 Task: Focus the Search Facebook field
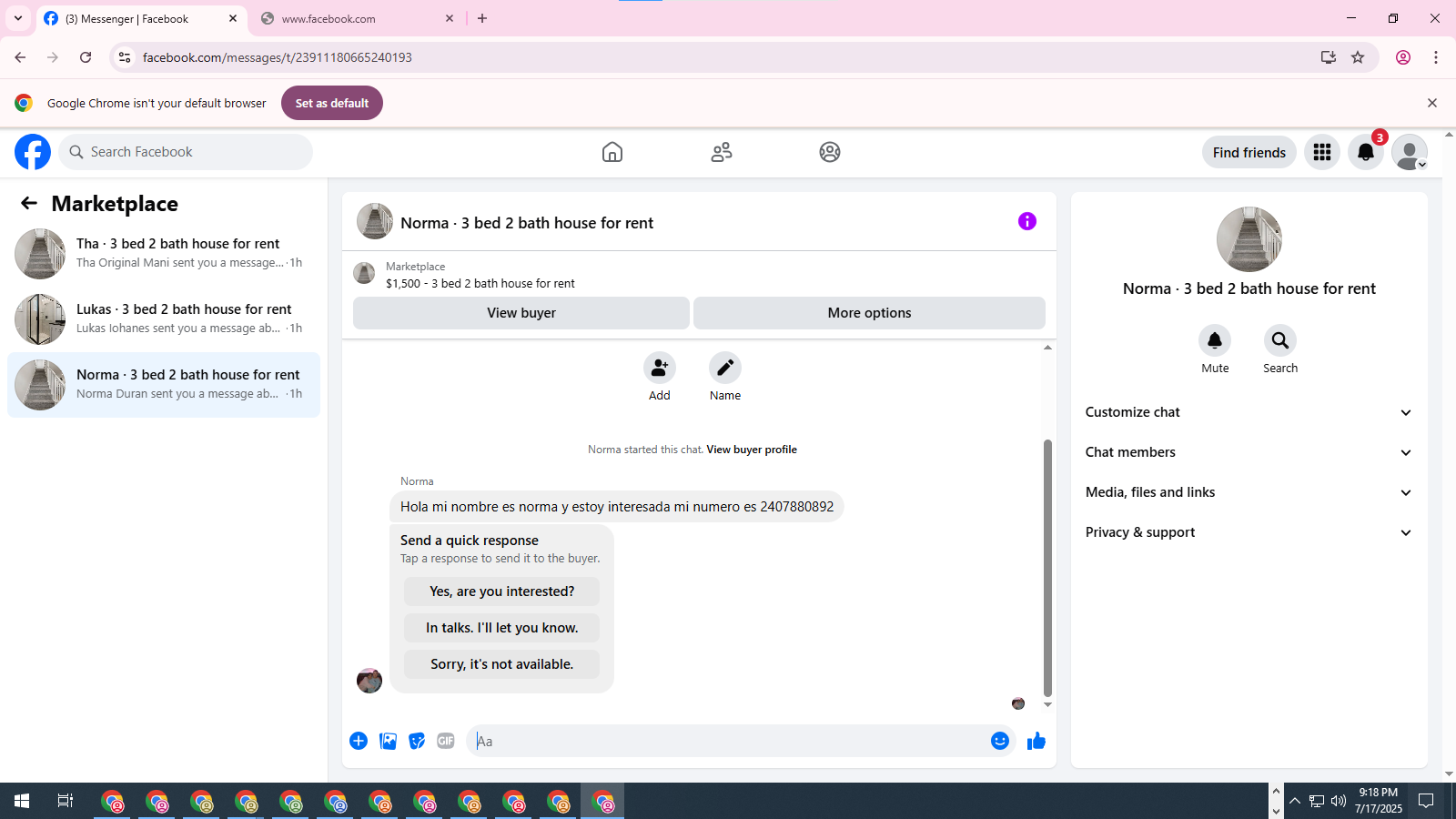[186, 152]
